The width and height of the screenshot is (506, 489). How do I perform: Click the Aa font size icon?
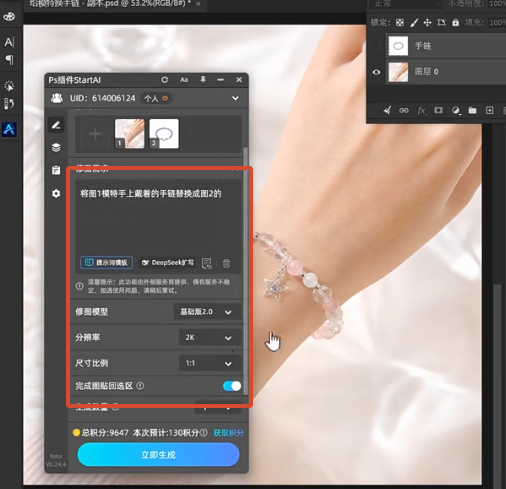coord(184,80)
